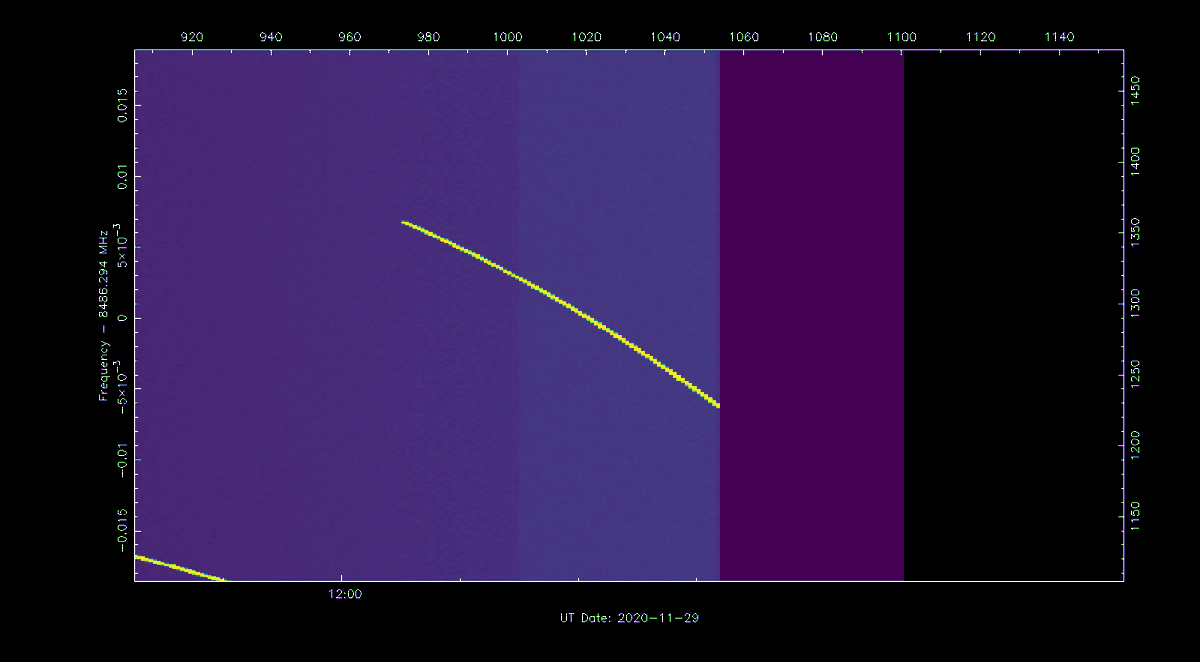Click the top axis label 1040
The width and height of the screenshot is (1200, 662).
(665, 37)
